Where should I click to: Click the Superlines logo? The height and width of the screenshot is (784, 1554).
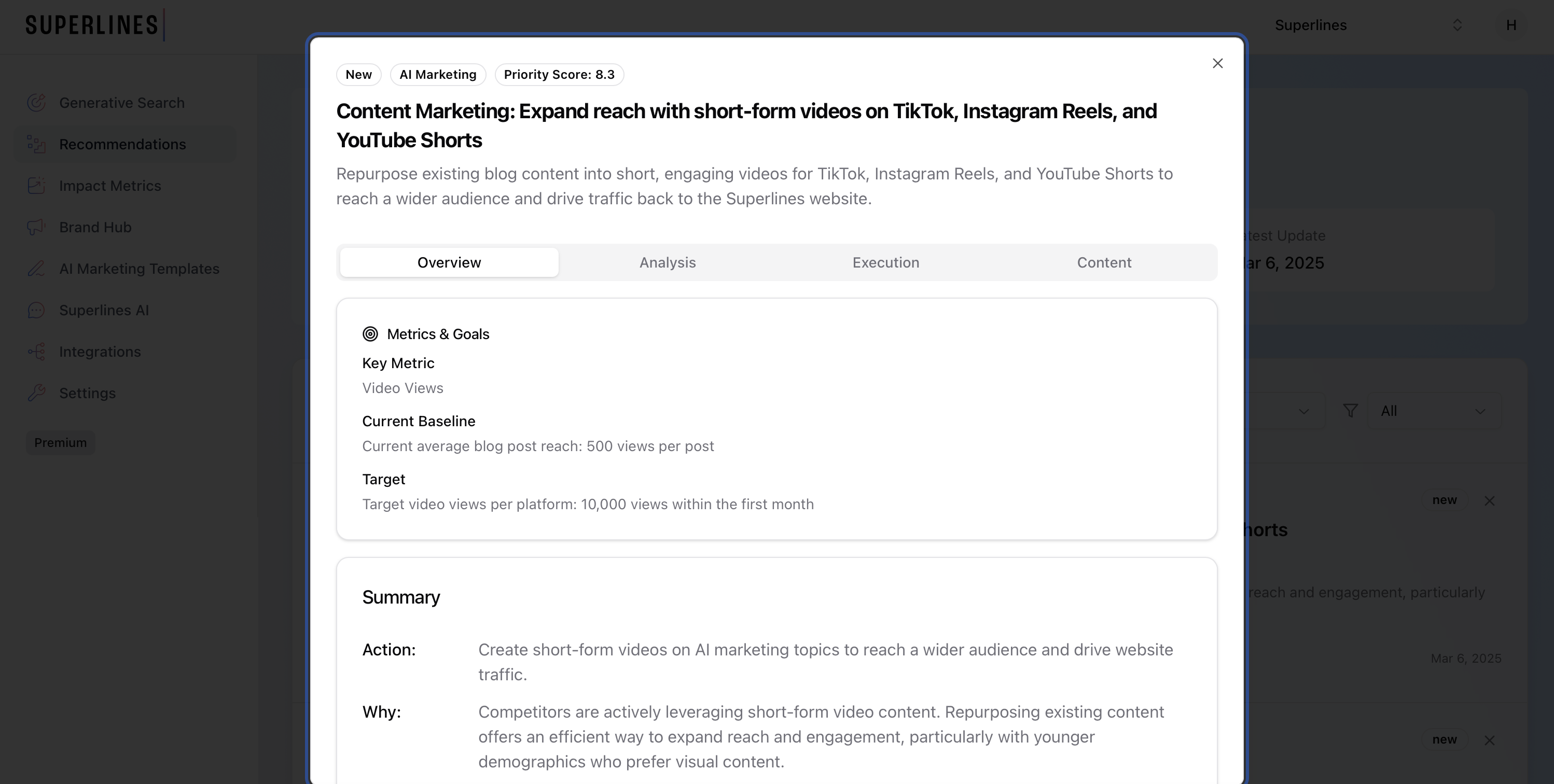pos(93,25)
